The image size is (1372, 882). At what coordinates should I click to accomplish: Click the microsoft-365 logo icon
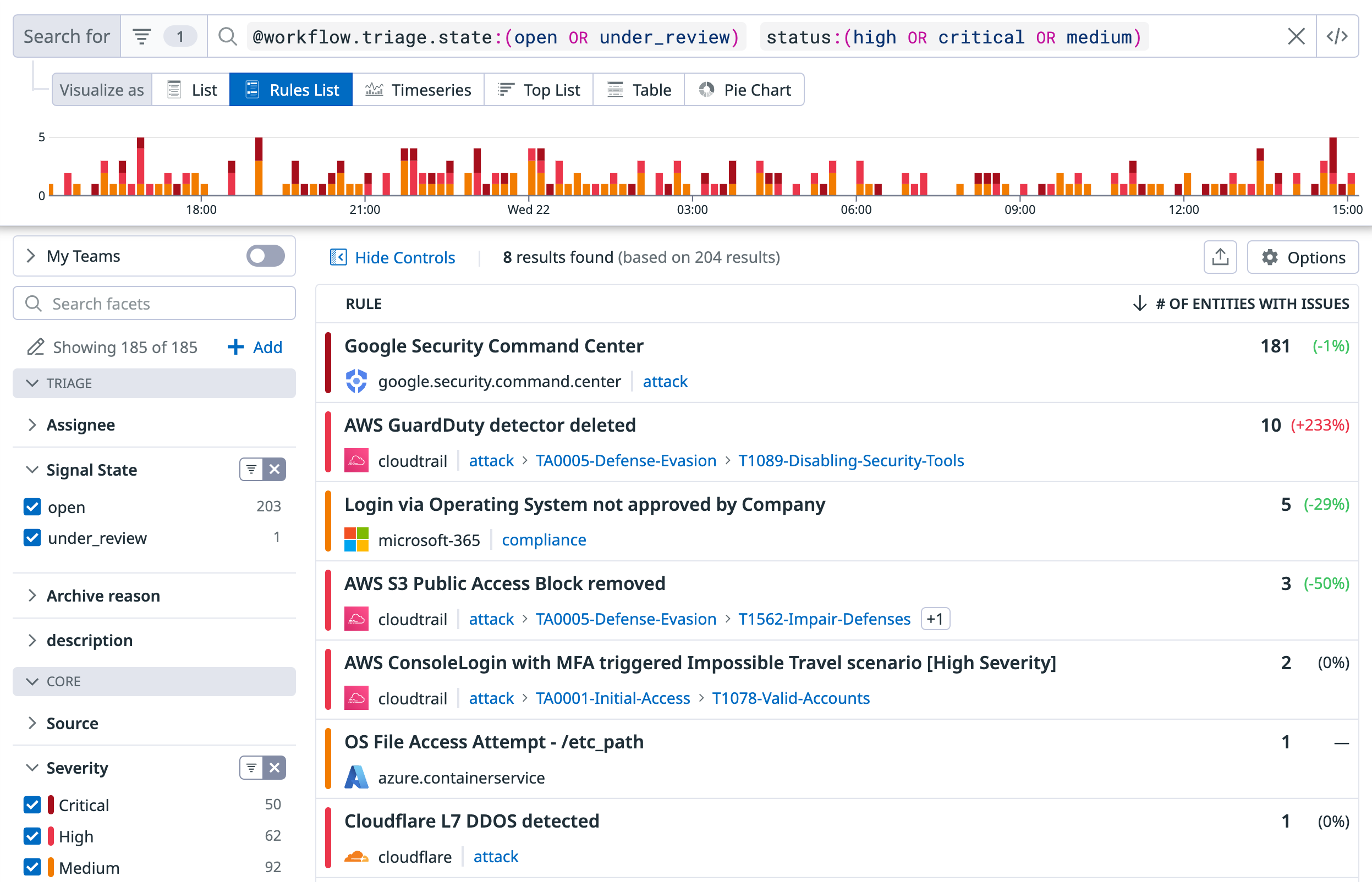[356, 539]
